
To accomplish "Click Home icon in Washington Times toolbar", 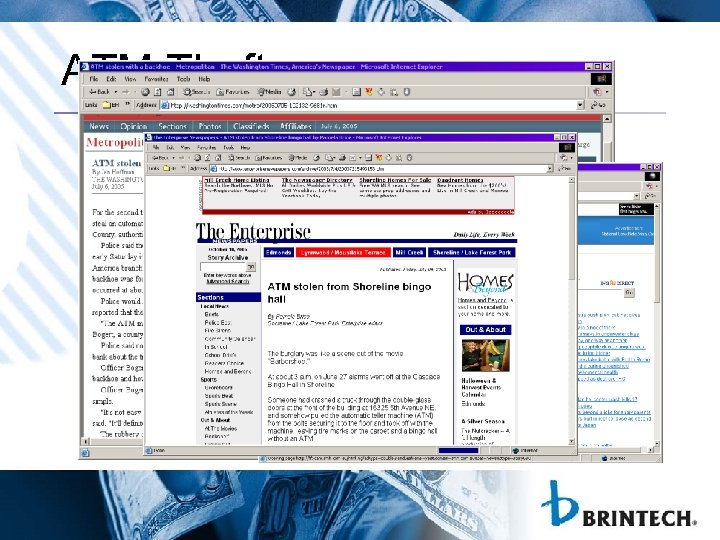I will [x=170, y=92].
